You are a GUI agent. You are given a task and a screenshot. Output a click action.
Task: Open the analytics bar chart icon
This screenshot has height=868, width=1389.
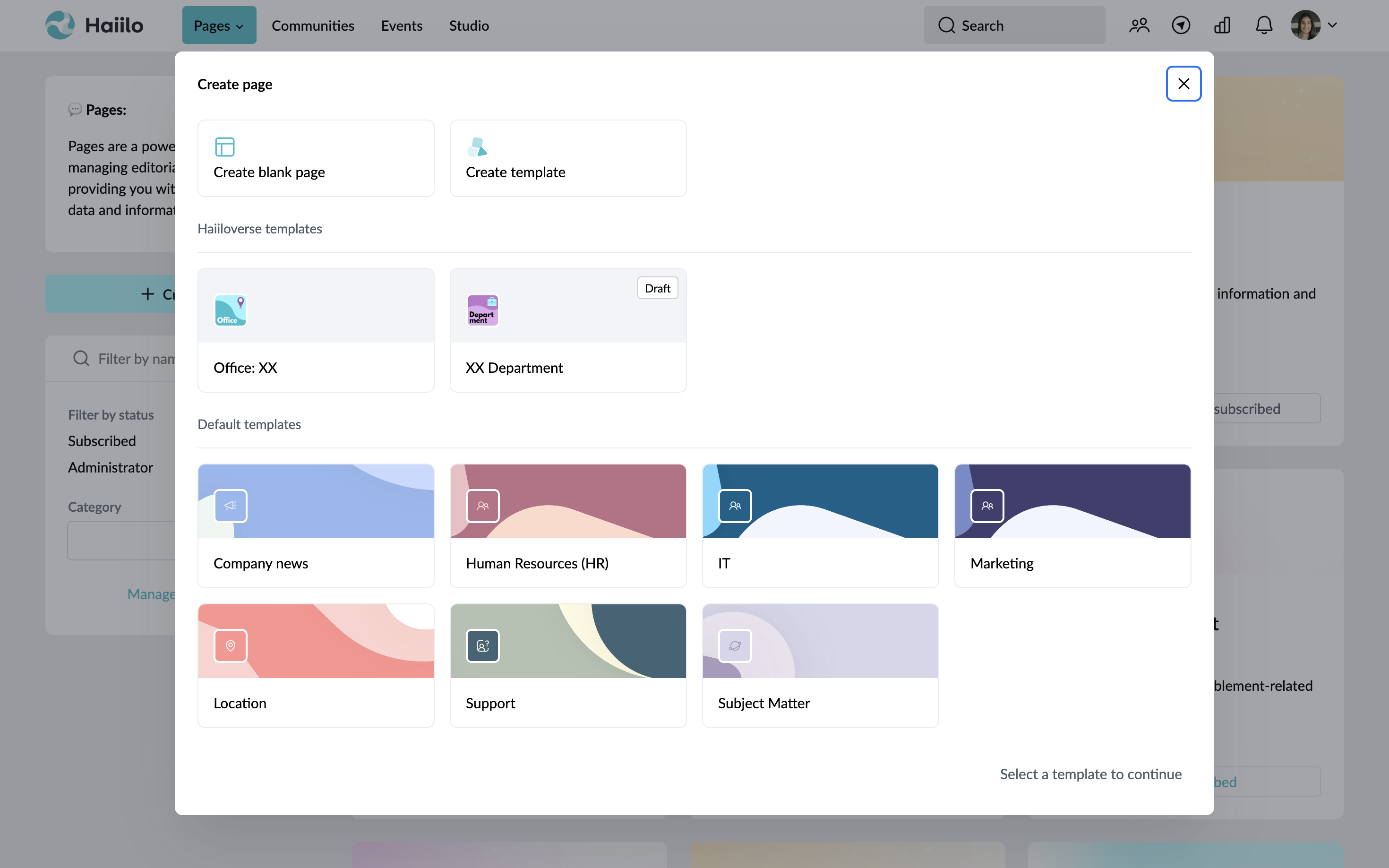coord(1223,25)
